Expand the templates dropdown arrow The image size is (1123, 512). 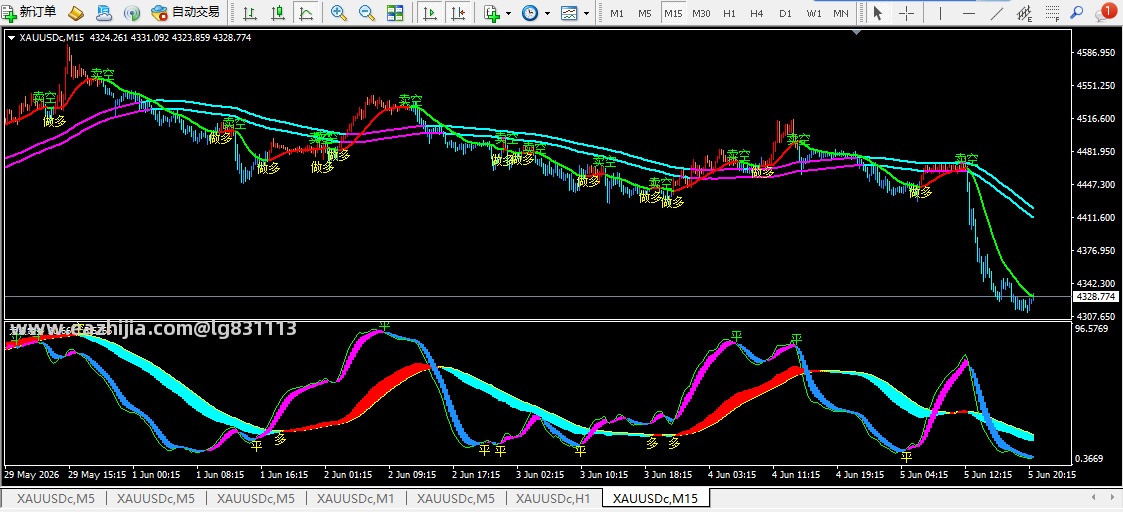click(x=587, y=13)
